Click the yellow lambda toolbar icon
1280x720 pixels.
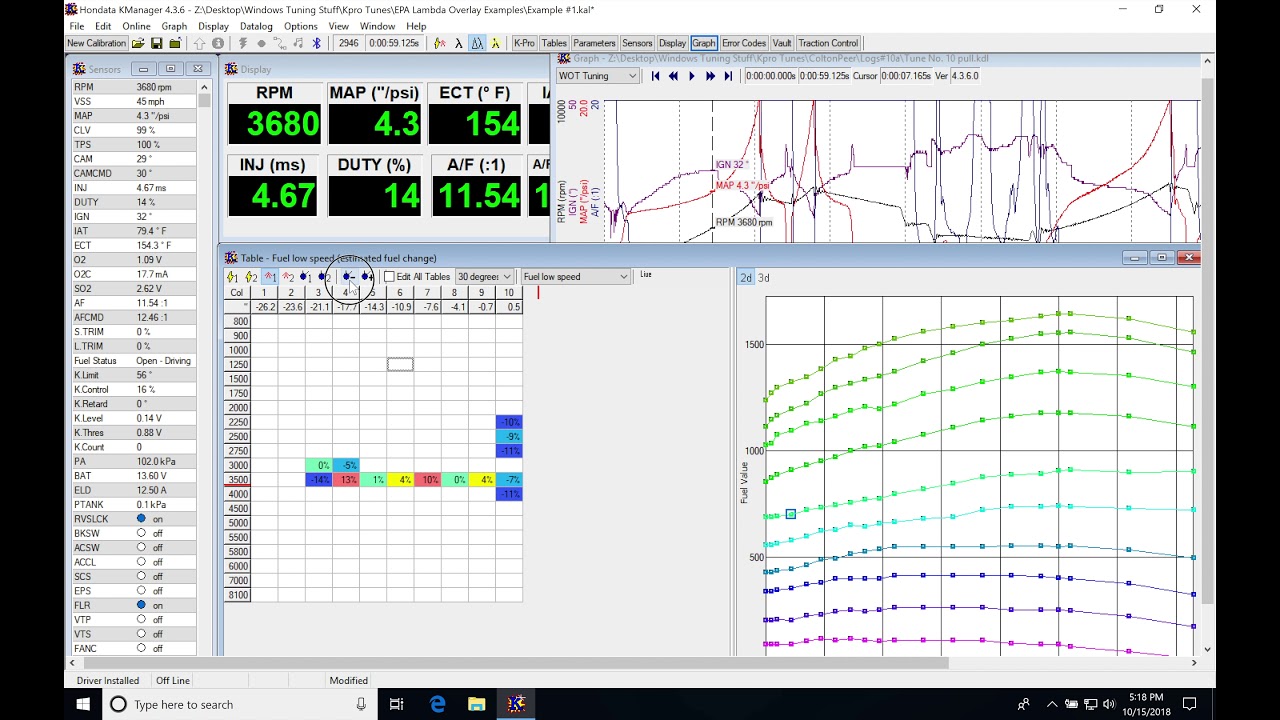(x=495, y=43)
